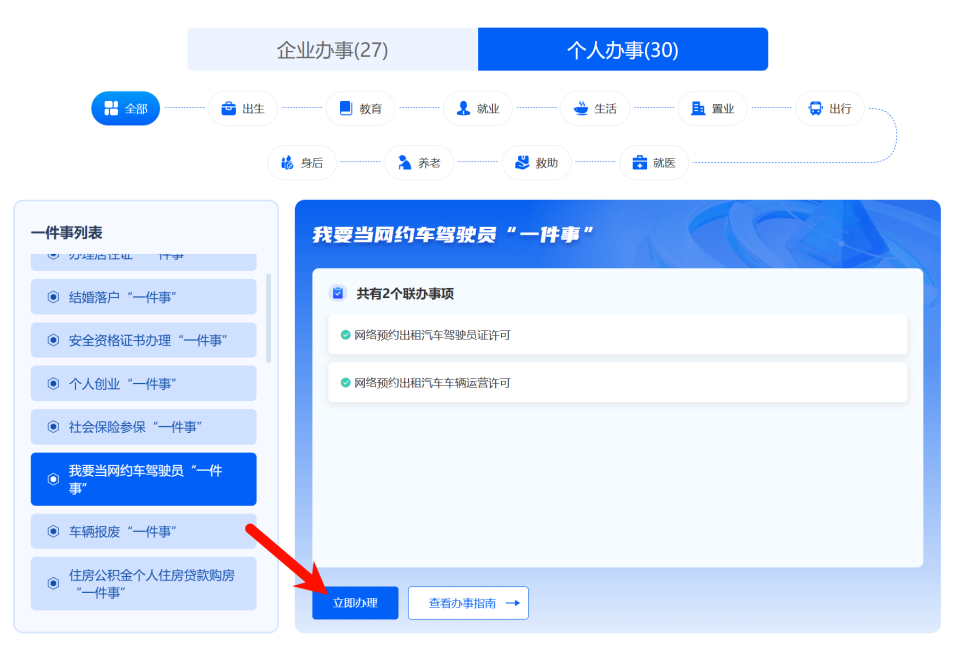Switch to the 企业办事(27) tab

tap(331, 48)
